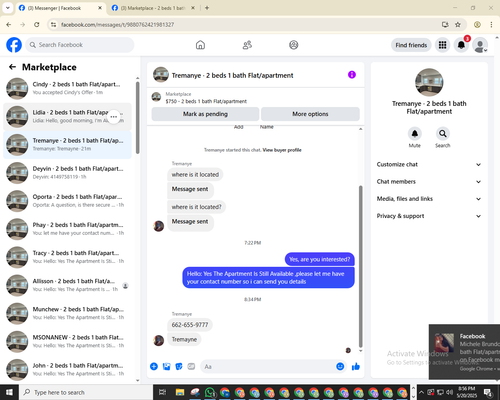Screen dimensions: 500x400
Task: Open MSONANEW's conversation
Action: (x=67, y=341)
